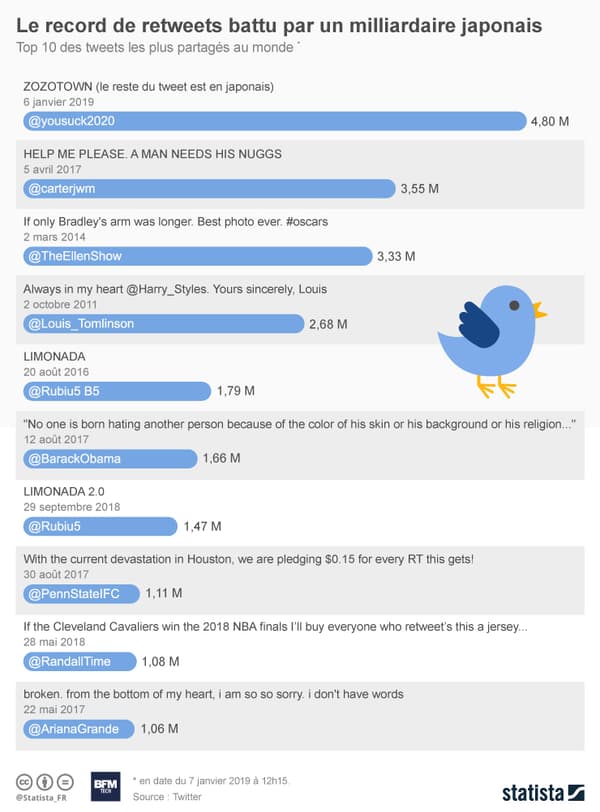Select the @carterjwm bar

(209, 188)
